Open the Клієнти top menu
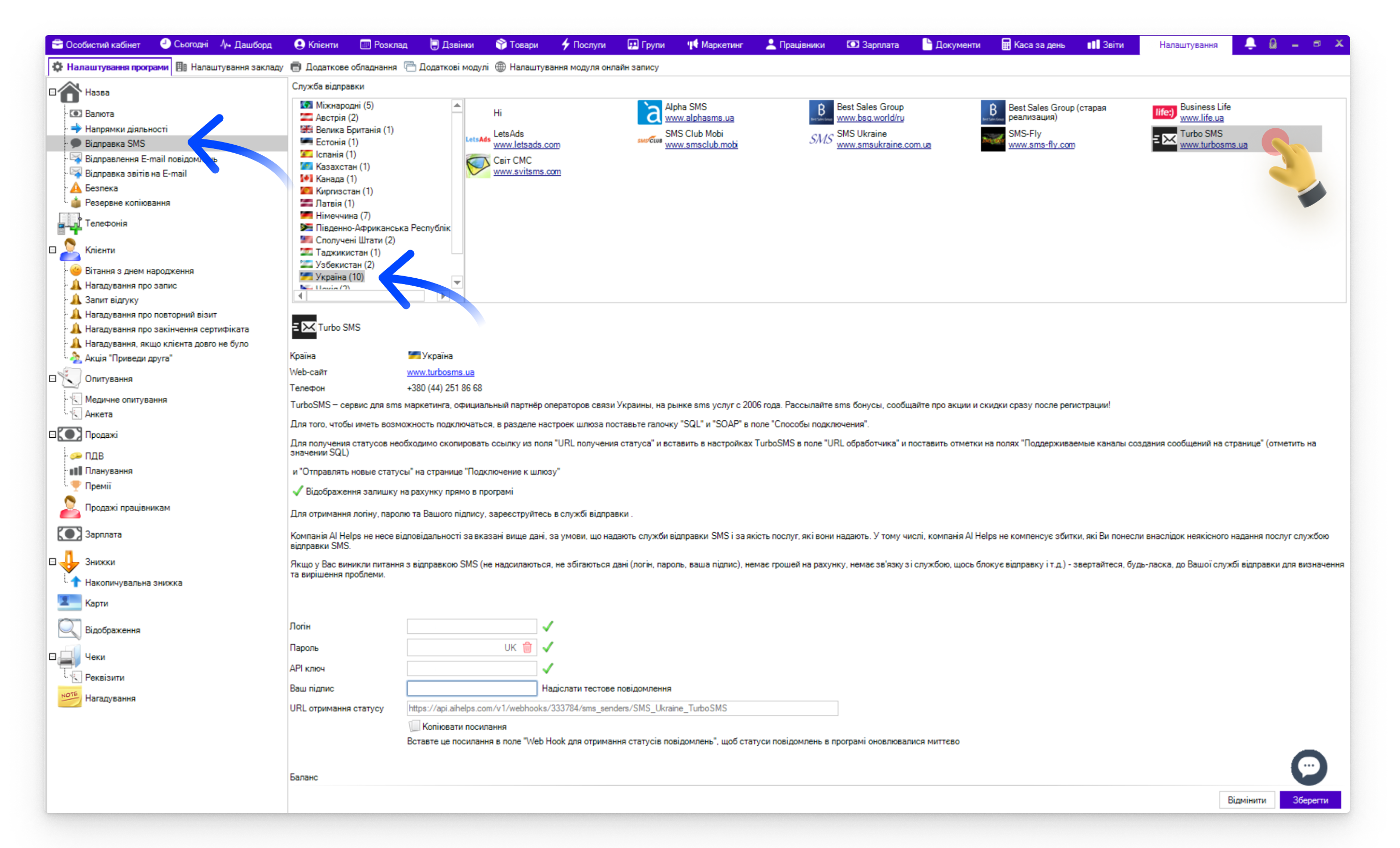This screenshot has width=1400, height=848. coord(317,45)
